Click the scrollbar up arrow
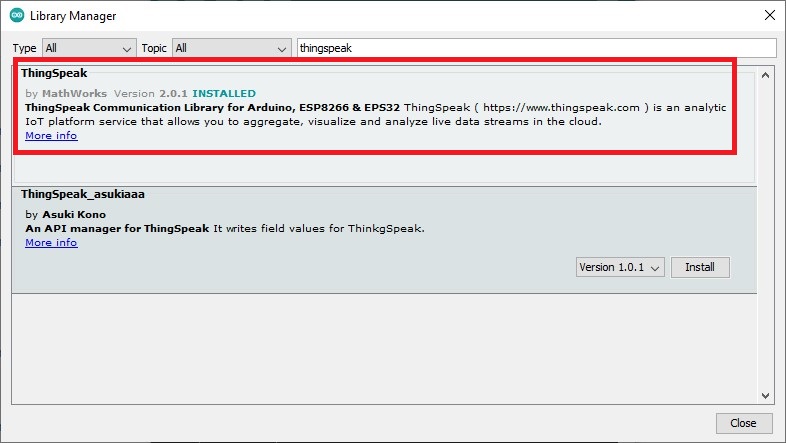The image size is (786, 443). click(x=765, y=76)
